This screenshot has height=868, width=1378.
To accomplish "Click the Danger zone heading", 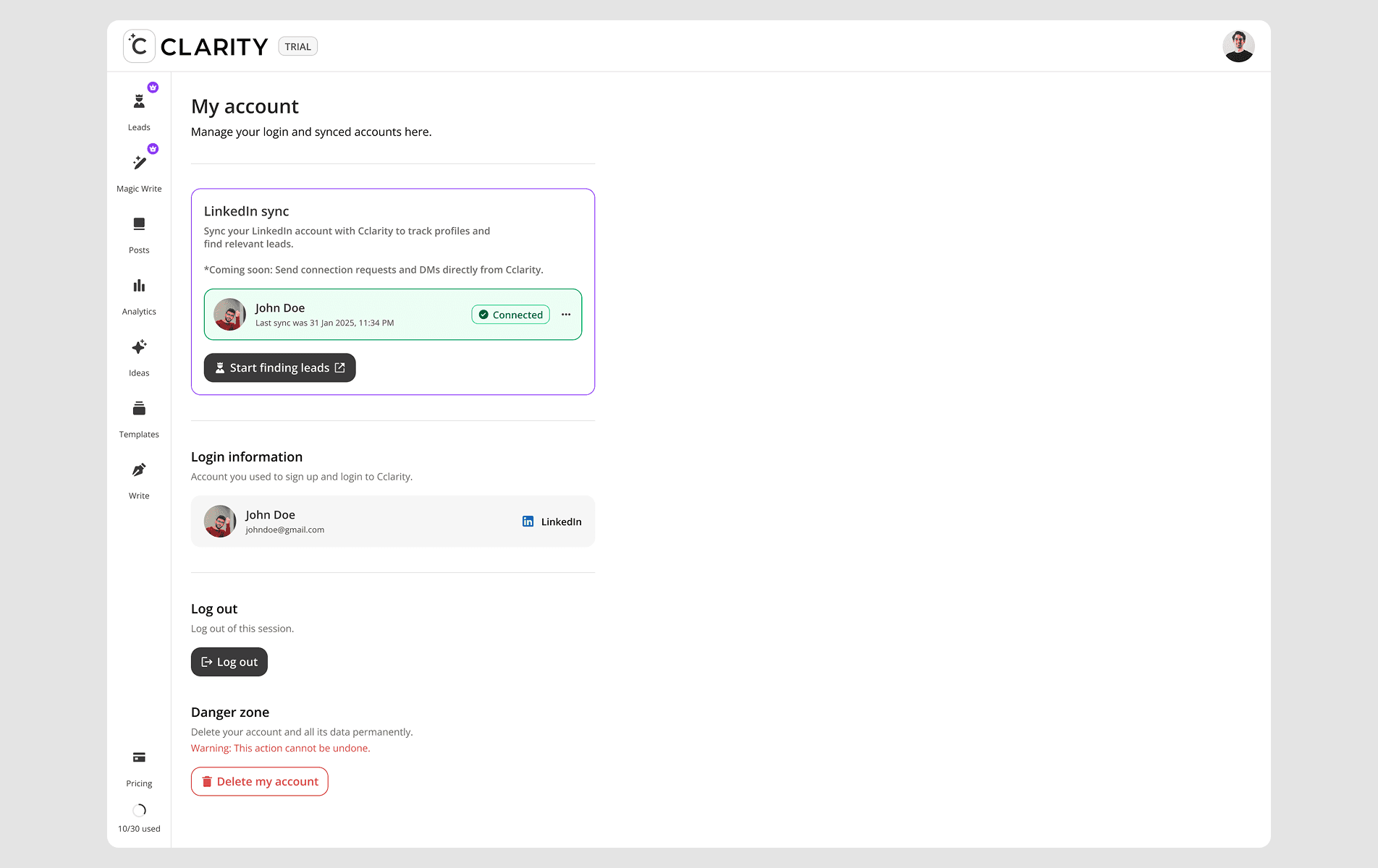I will (x=230, y=712).
